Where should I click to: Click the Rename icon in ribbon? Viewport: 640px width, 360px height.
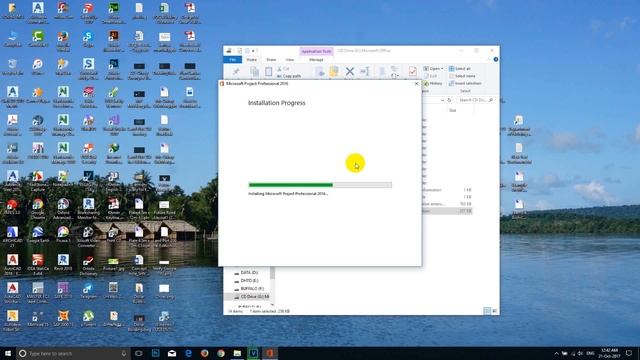point(364,72)
